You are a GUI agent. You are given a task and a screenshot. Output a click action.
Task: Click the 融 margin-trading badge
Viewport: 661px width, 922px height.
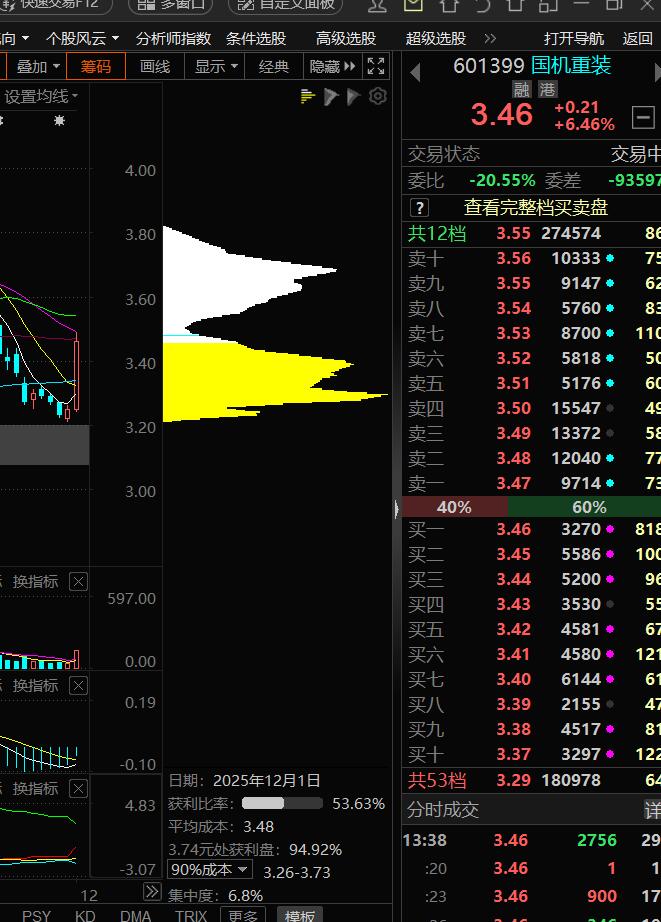(522, 89)
